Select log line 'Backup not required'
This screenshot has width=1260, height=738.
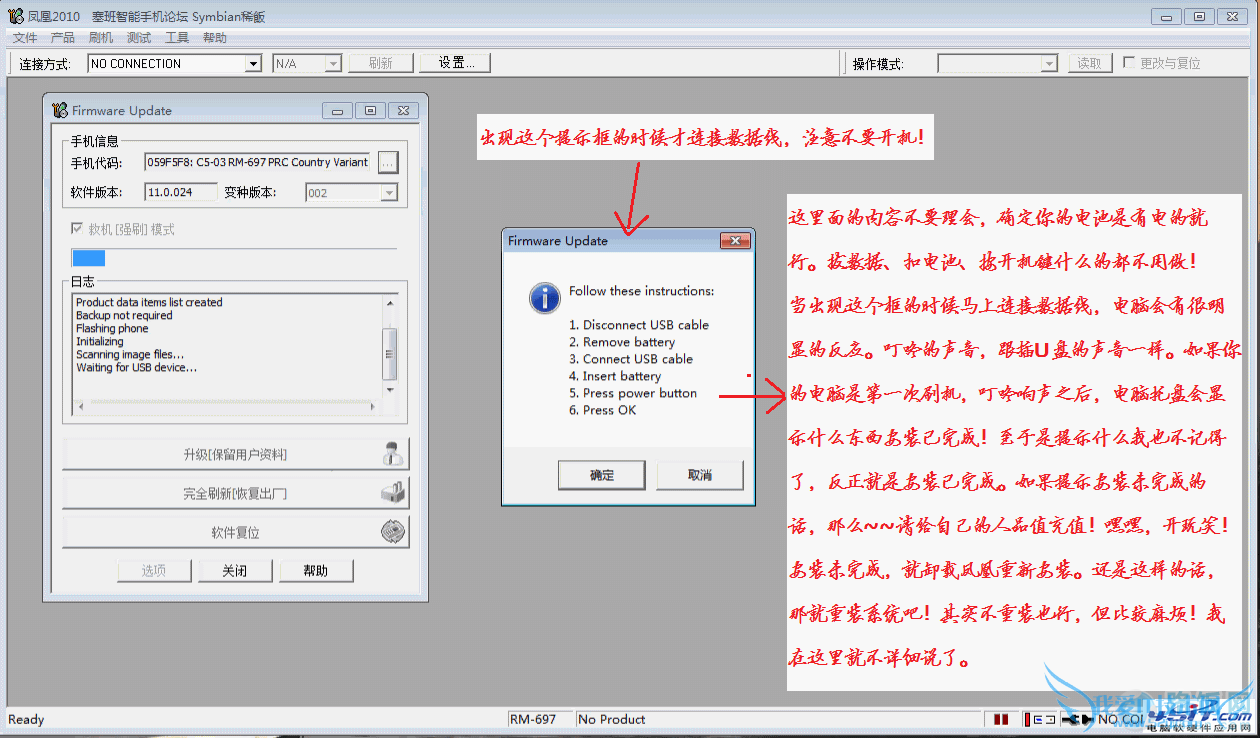tap(124, 315)
